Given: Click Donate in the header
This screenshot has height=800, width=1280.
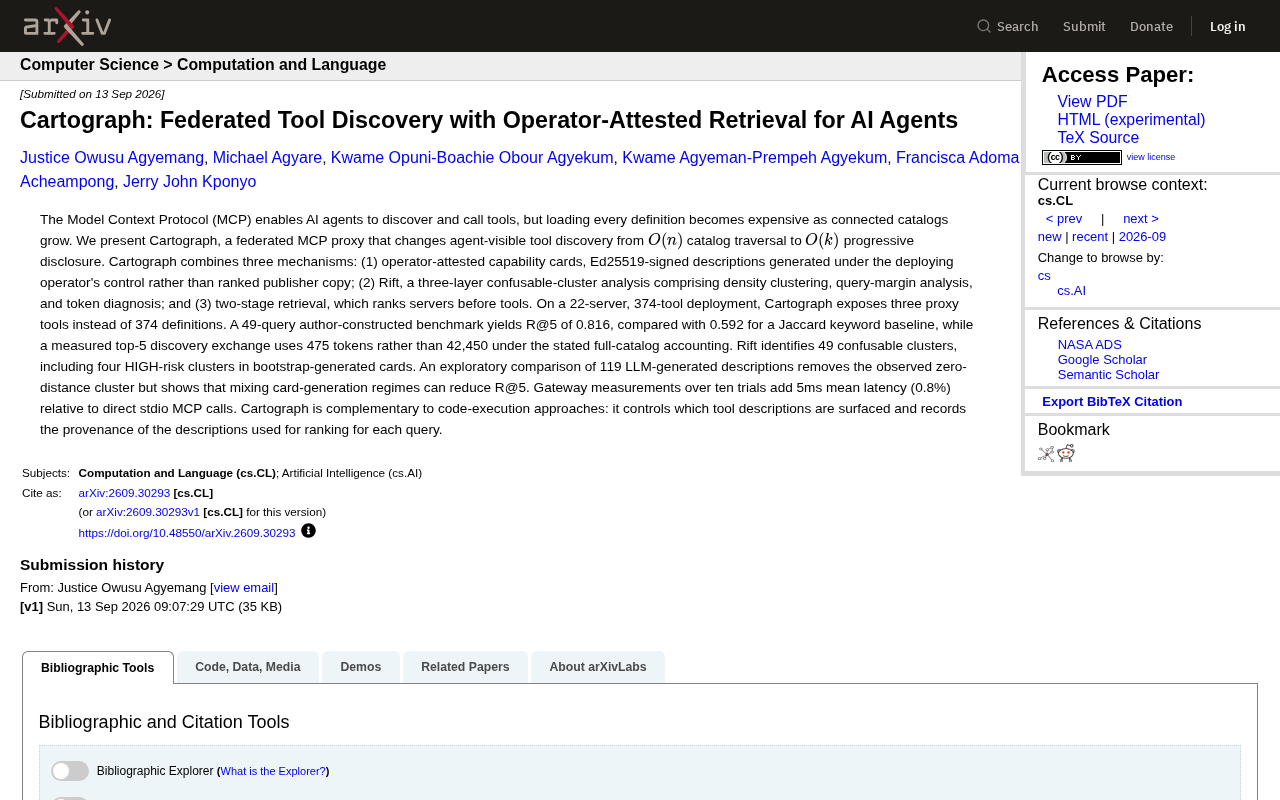Looking at the screenshot, I should (1151, 26).
